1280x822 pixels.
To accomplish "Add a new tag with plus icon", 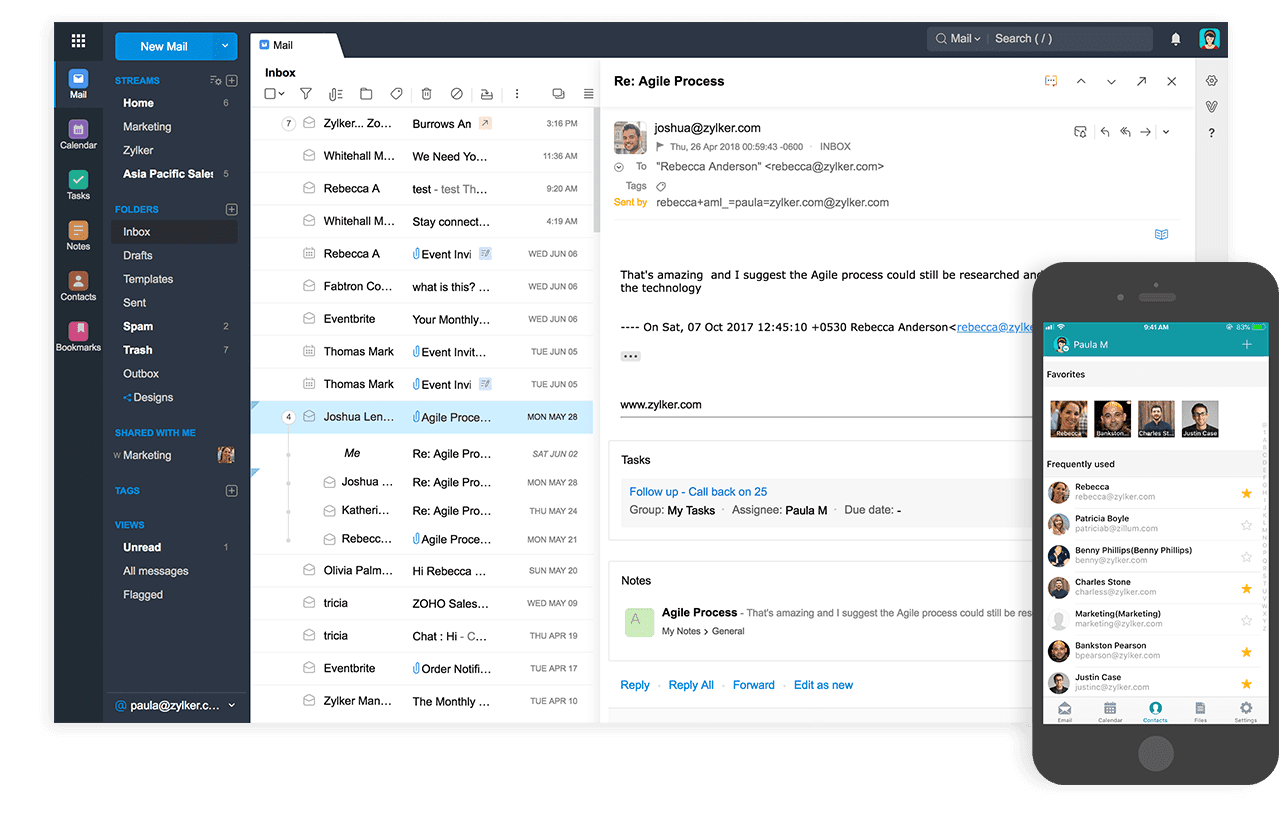I will pos(231,491).
